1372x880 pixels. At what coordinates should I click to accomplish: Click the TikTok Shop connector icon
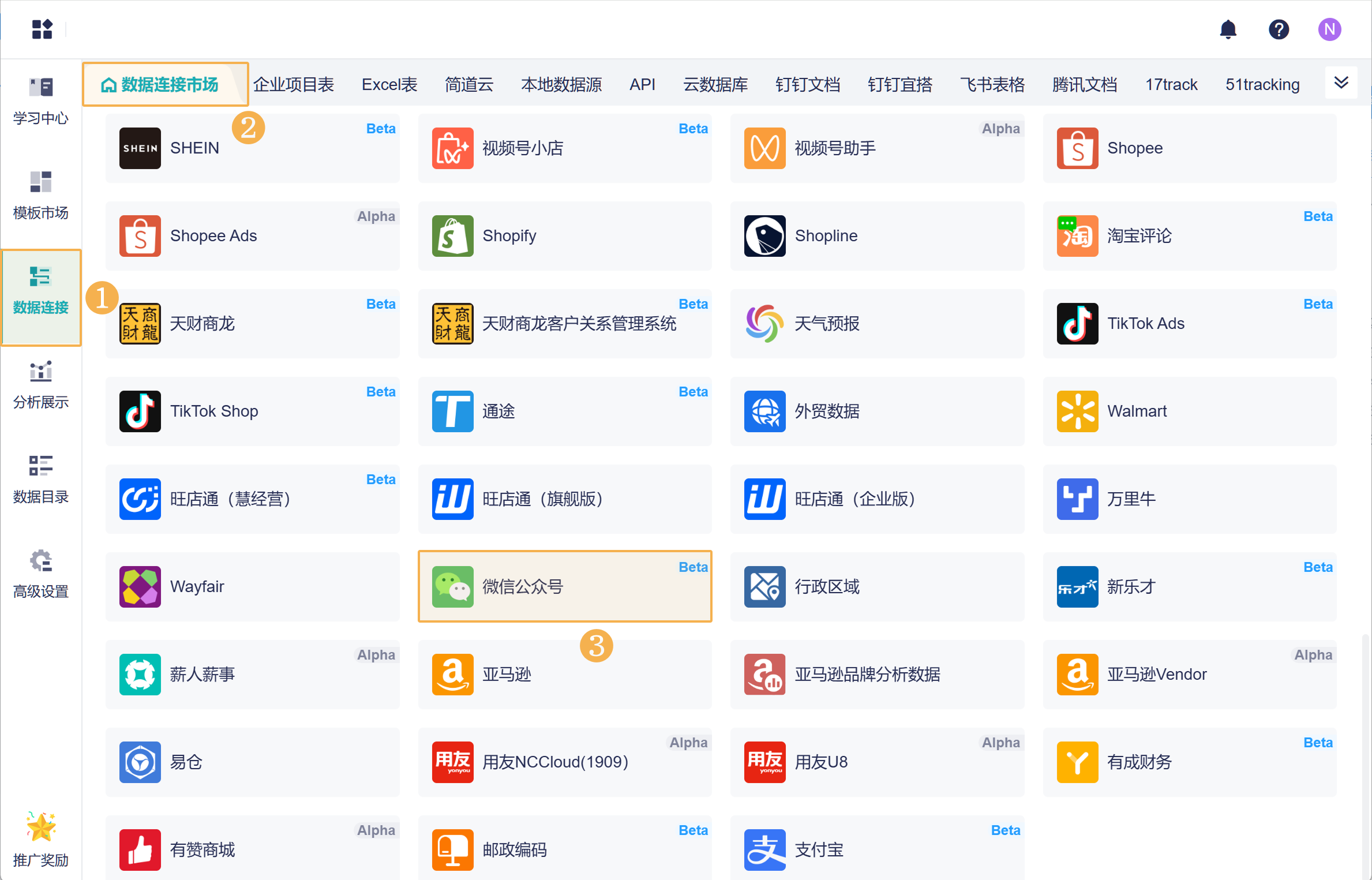coord(140,411)
